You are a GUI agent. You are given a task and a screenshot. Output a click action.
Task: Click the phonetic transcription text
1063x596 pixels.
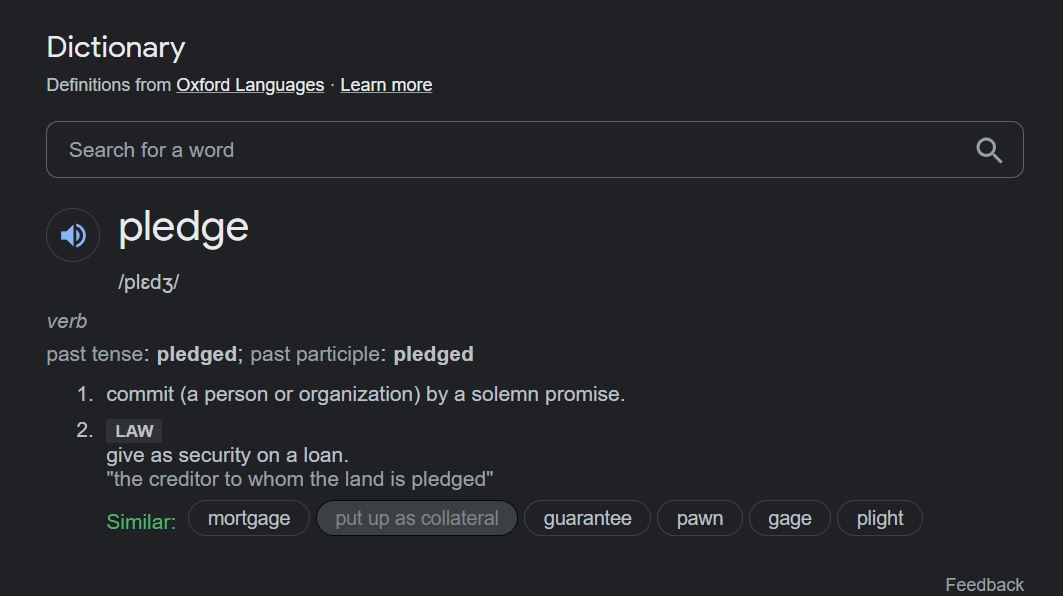point(148,282)
